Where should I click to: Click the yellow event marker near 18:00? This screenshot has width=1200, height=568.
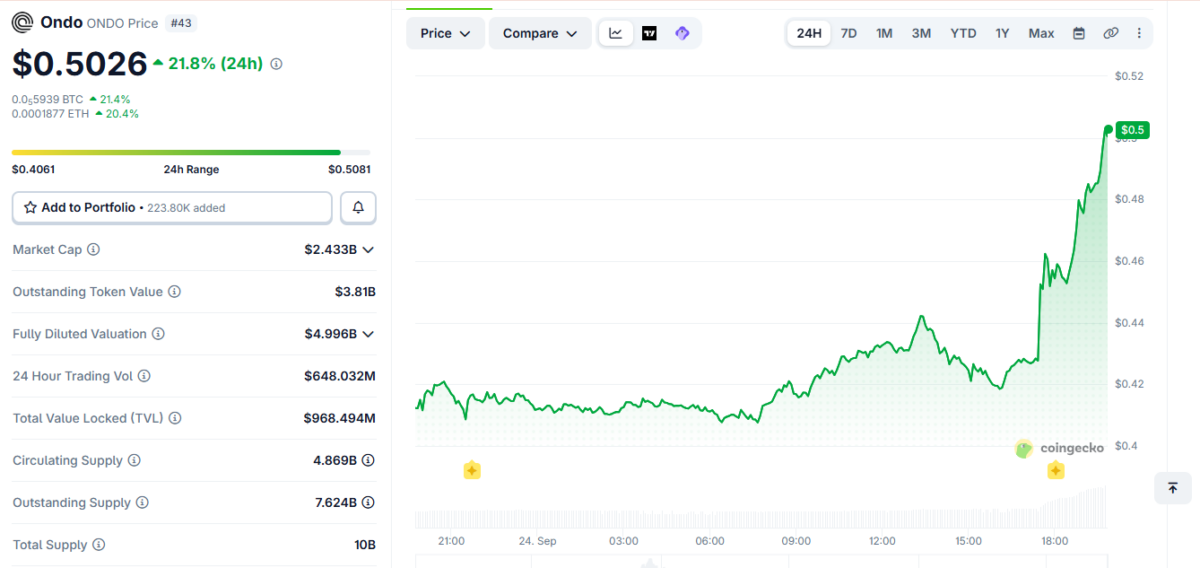[1056, 470]
